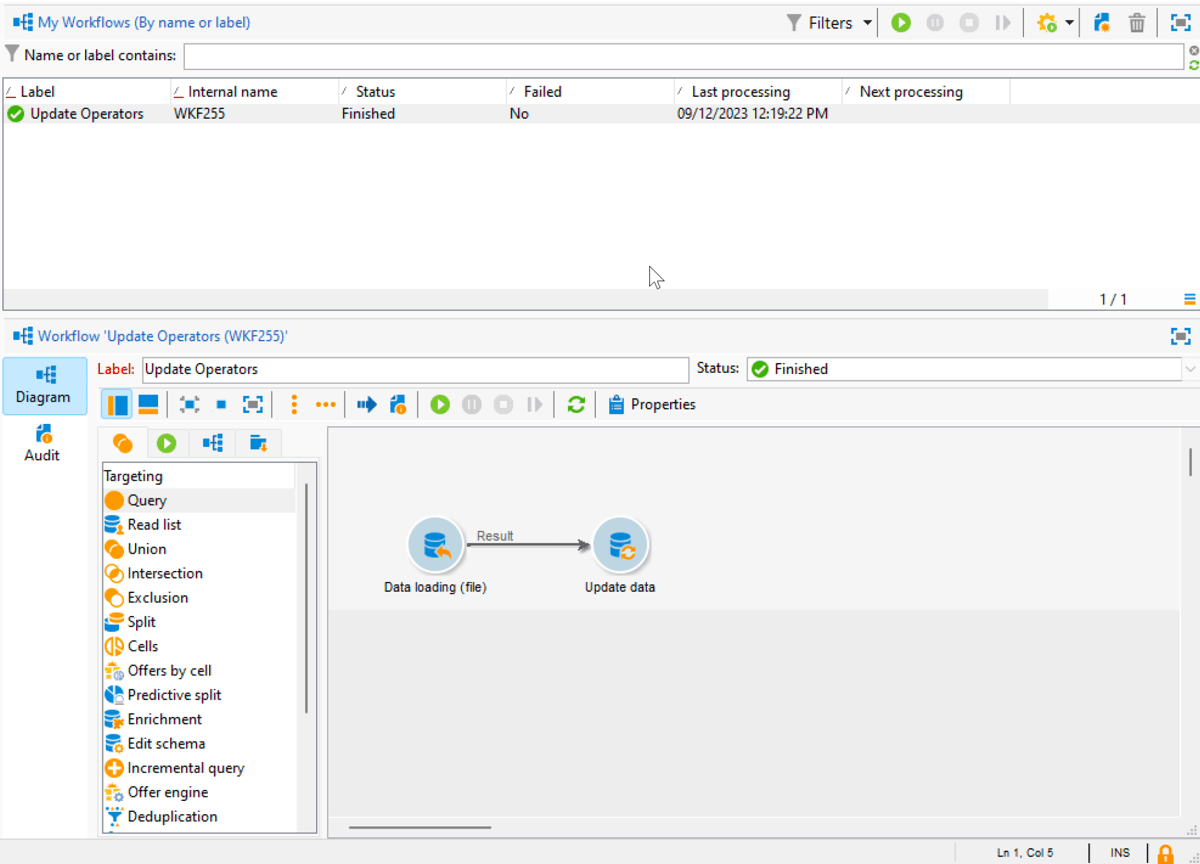Viewport: 1200px width, 864px height.
Task: Click the Data loading (file) node
Action: [x=435, y=546]
